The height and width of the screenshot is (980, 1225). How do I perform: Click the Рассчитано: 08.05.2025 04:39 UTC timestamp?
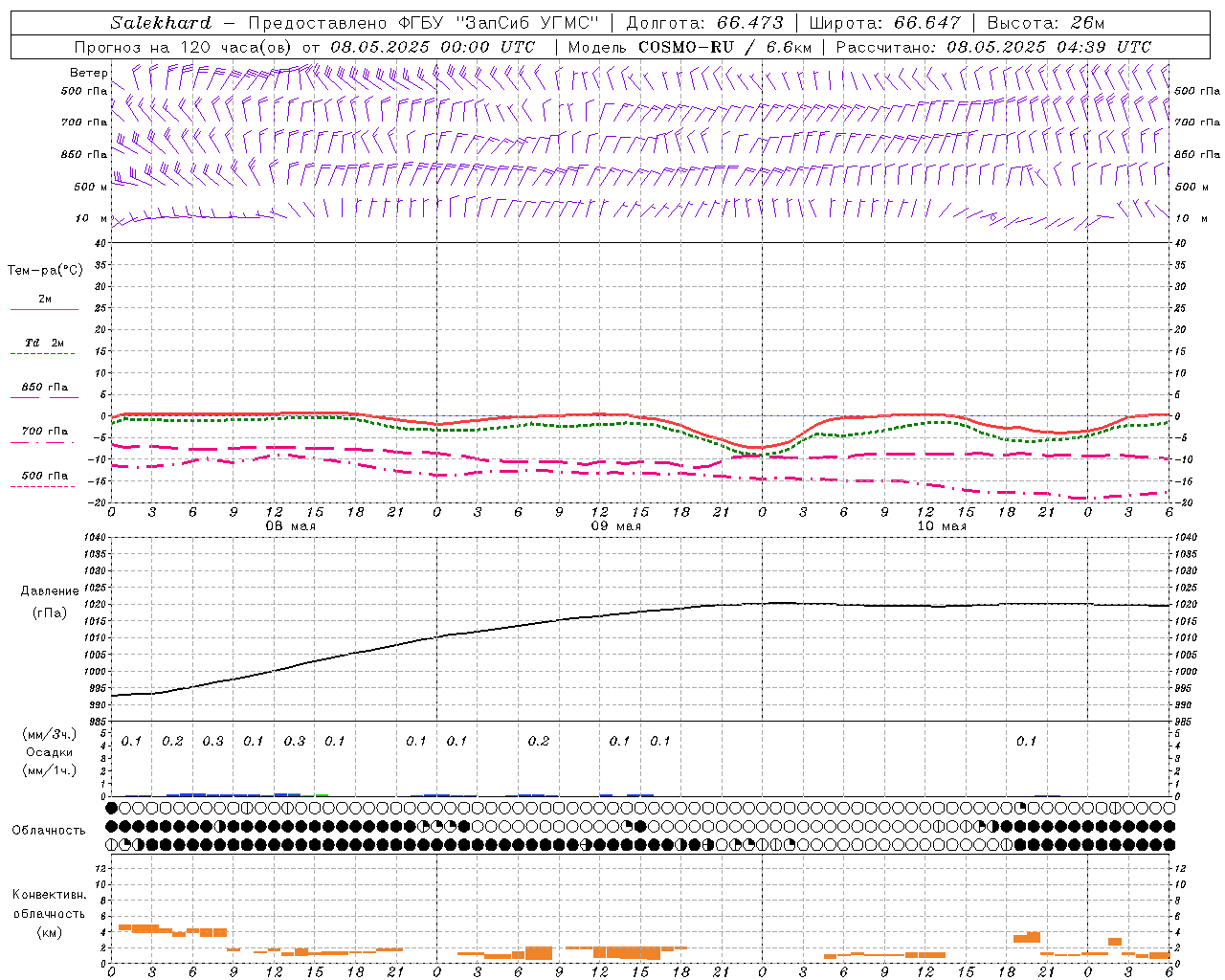(x=993, y=47)
